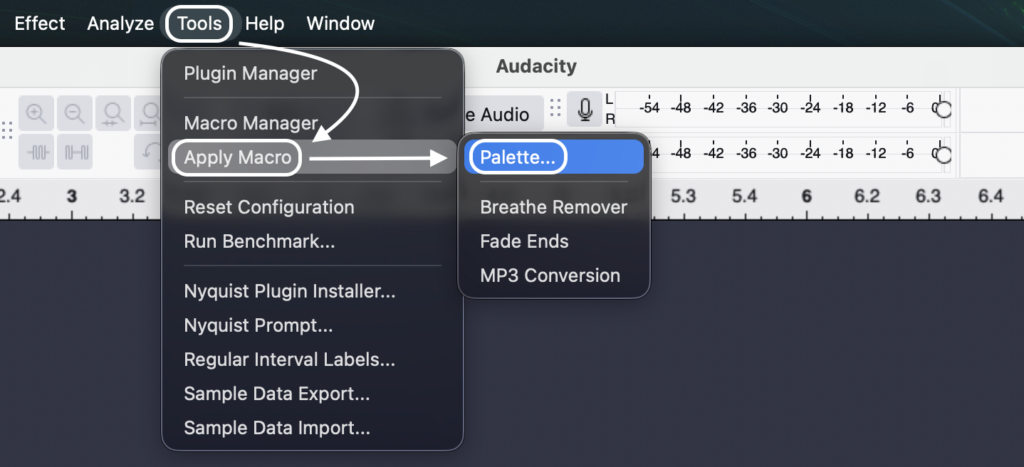Open the Tools menu
The image size is (1024, 467).
pos(200,23)
